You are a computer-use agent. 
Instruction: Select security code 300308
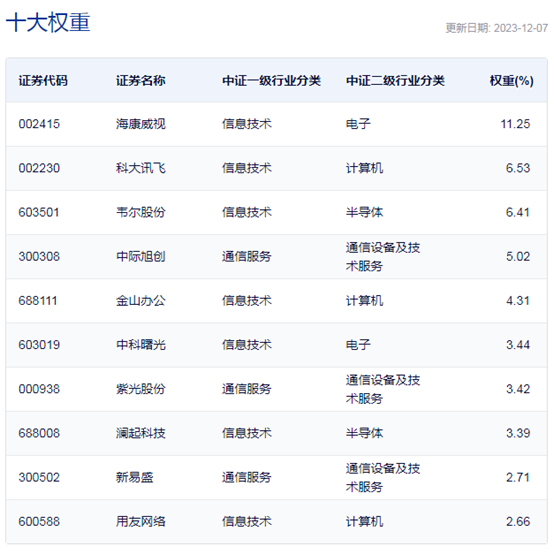coord(39,257)
